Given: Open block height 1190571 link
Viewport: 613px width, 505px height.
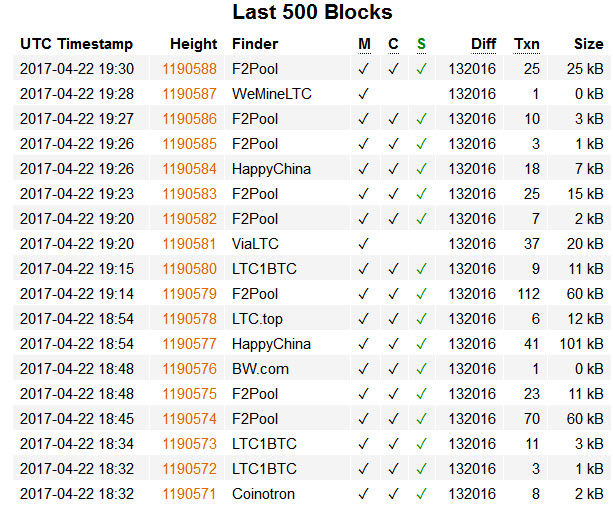Looking at the screenshot, I should [x=189, y=494].
